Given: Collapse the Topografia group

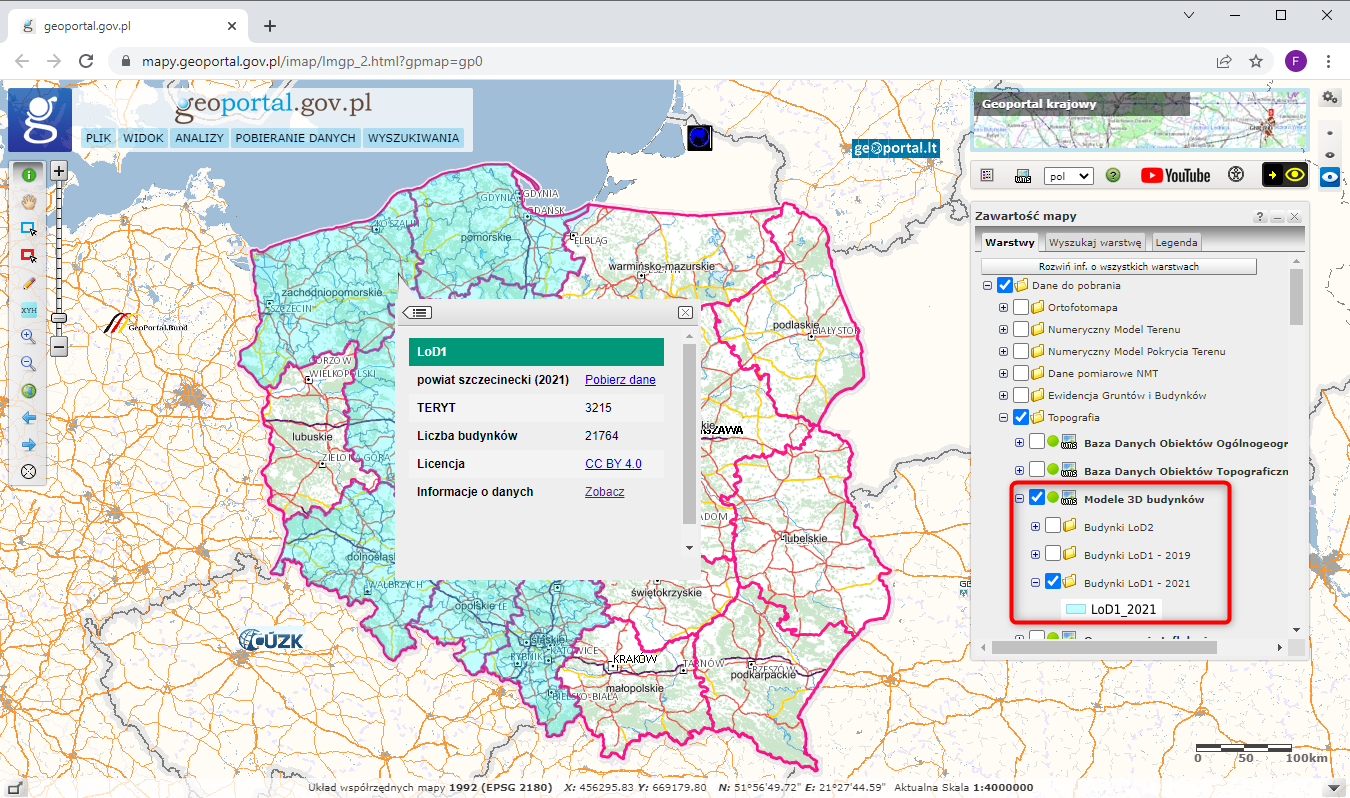Looking at the screenshot, I should point(1003,417).
